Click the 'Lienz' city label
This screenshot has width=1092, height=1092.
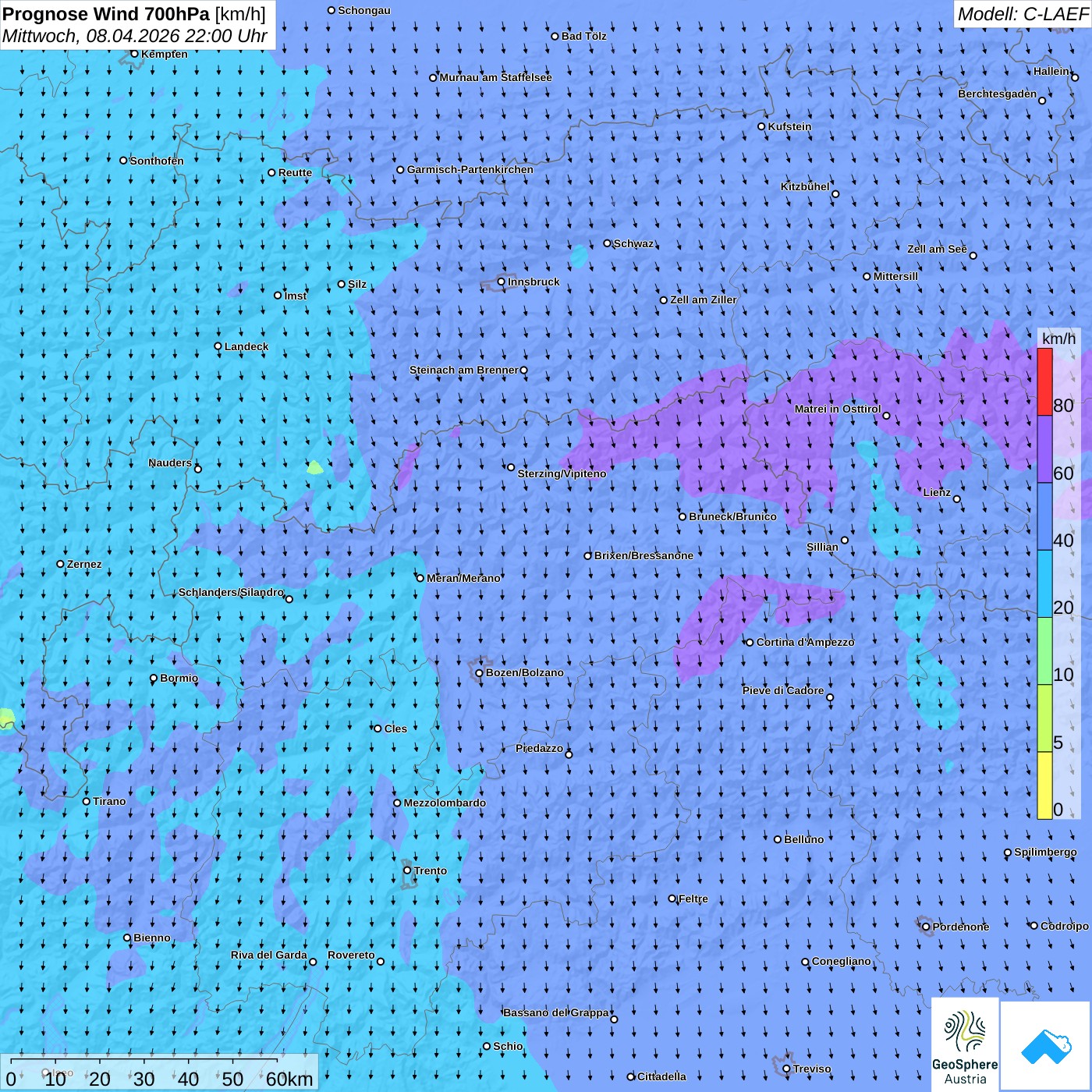coord(937,492)
